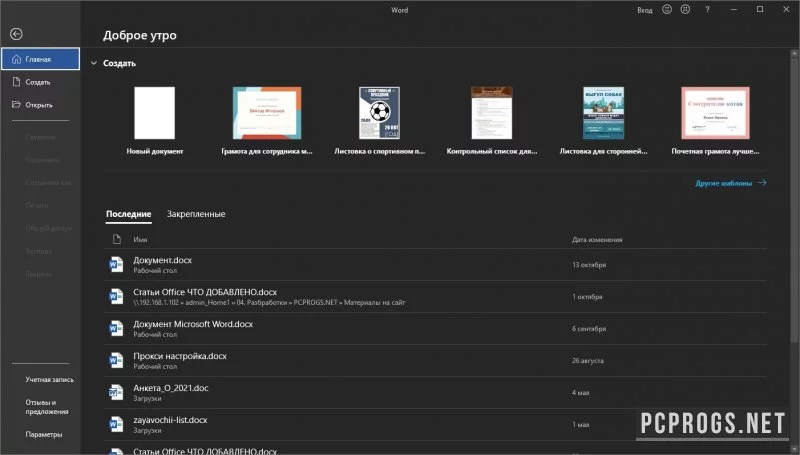Open the Главная home icon
The image size is (800, 455).
coord(16,59)
